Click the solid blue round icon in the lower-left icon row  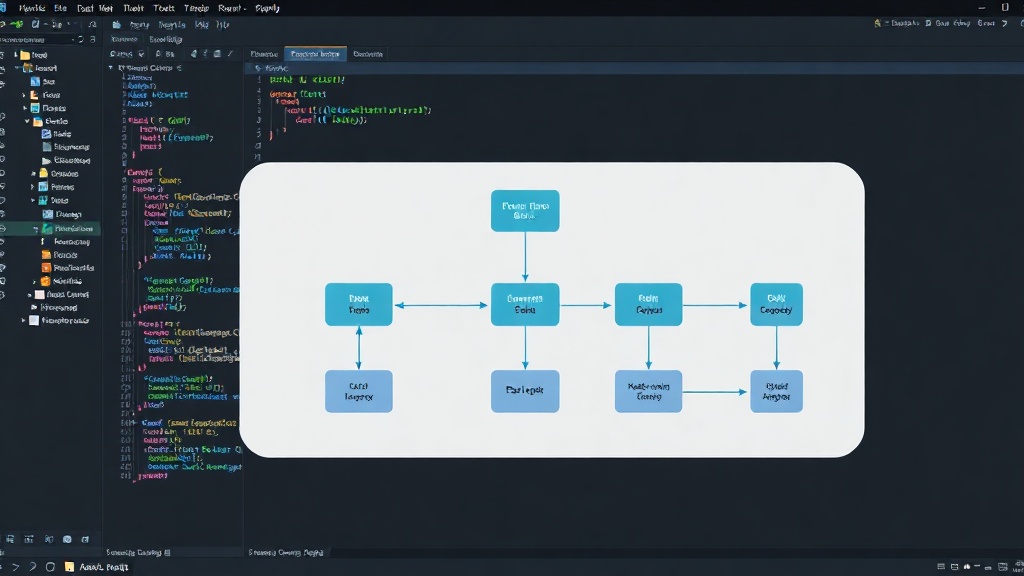[x=67, y=539]
